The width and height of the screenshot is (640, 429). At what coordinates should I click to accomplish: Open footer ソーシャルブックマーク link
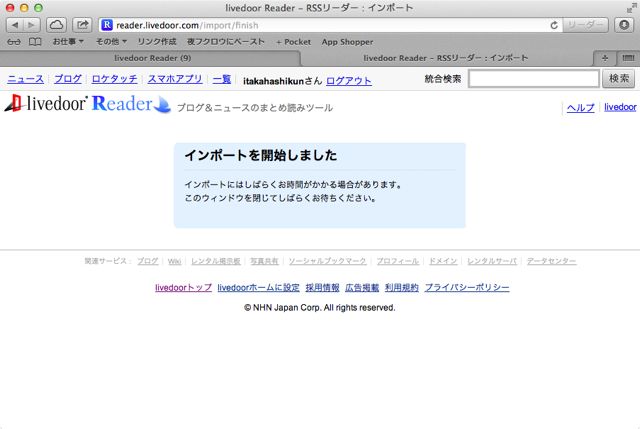point(327,261)
